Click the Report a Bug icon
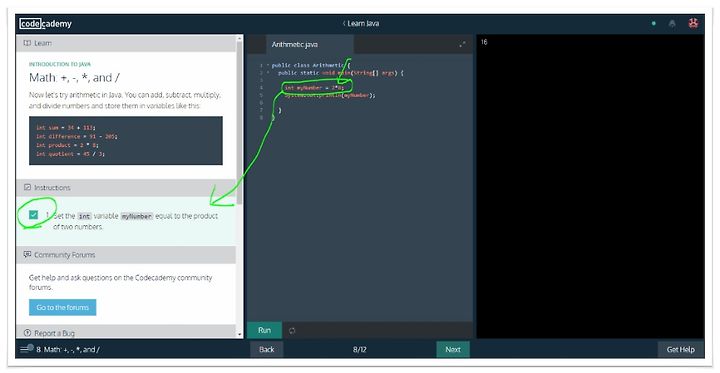The width and height of the screenshot is (720, 373). point(27,333)
